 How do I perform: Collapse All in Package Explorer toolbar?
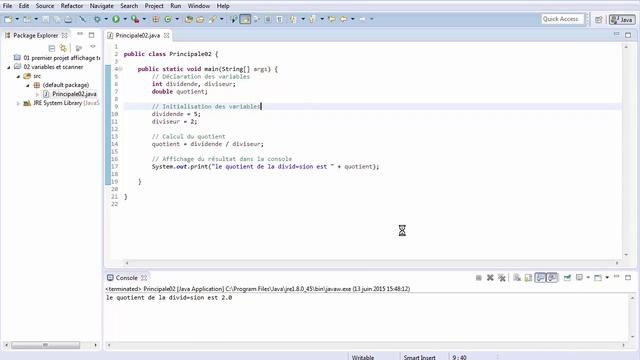click(52, 48)
